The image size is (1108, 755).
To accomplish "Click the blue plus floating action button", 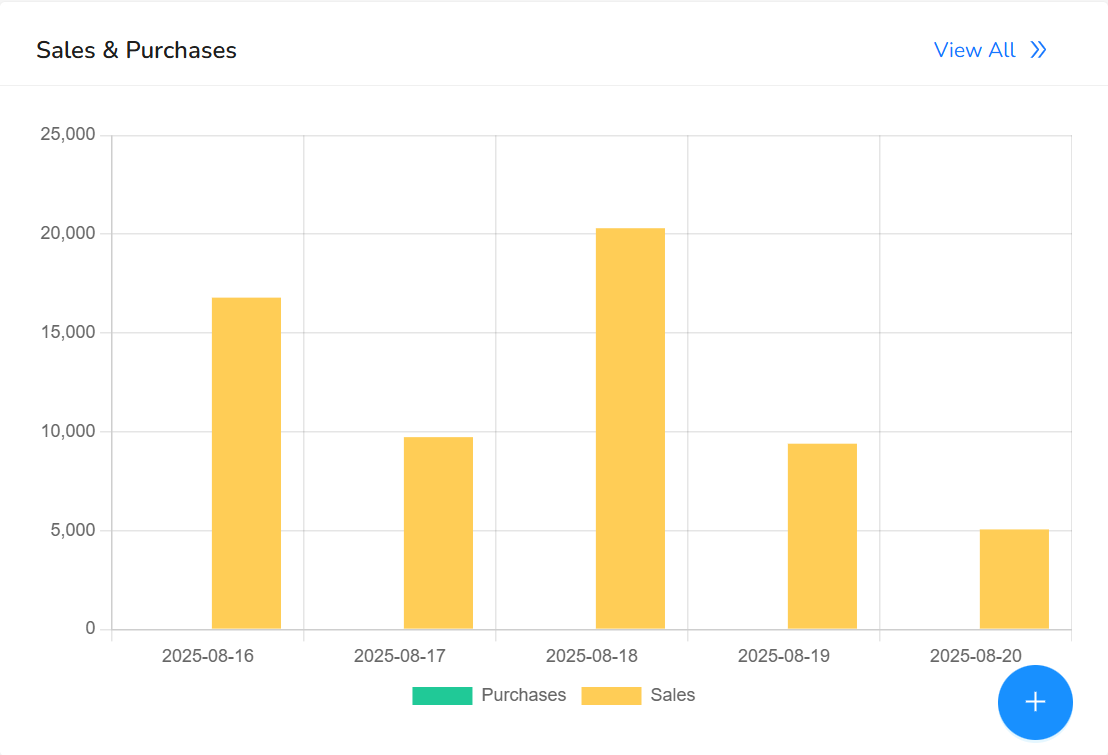I will tap(1035, 702).
